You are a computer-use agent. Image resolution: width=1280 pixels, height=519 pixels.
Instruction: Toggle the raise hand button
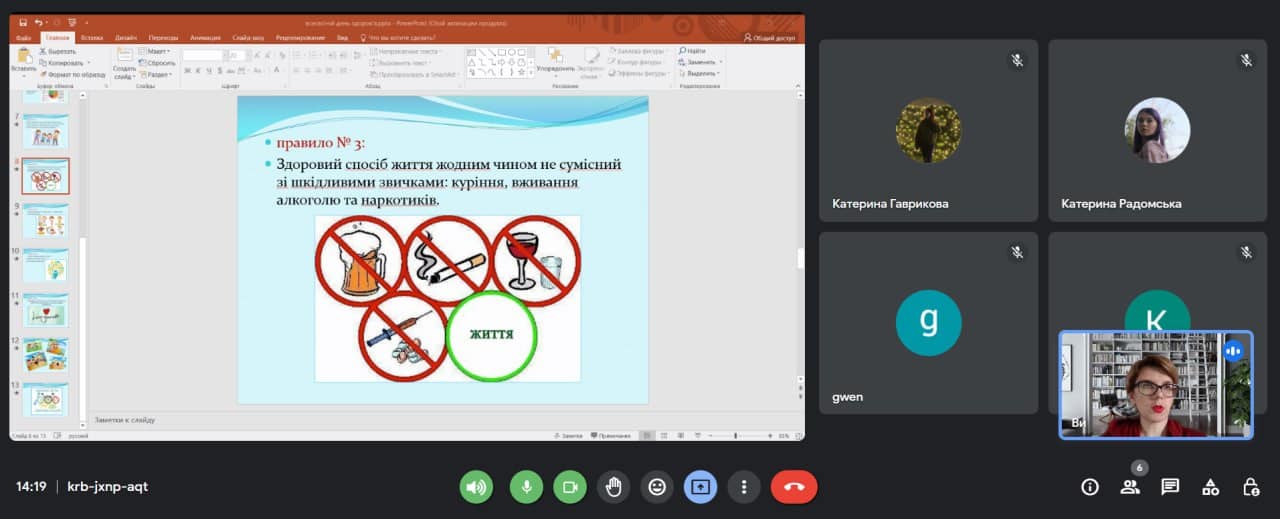[613, 487]
